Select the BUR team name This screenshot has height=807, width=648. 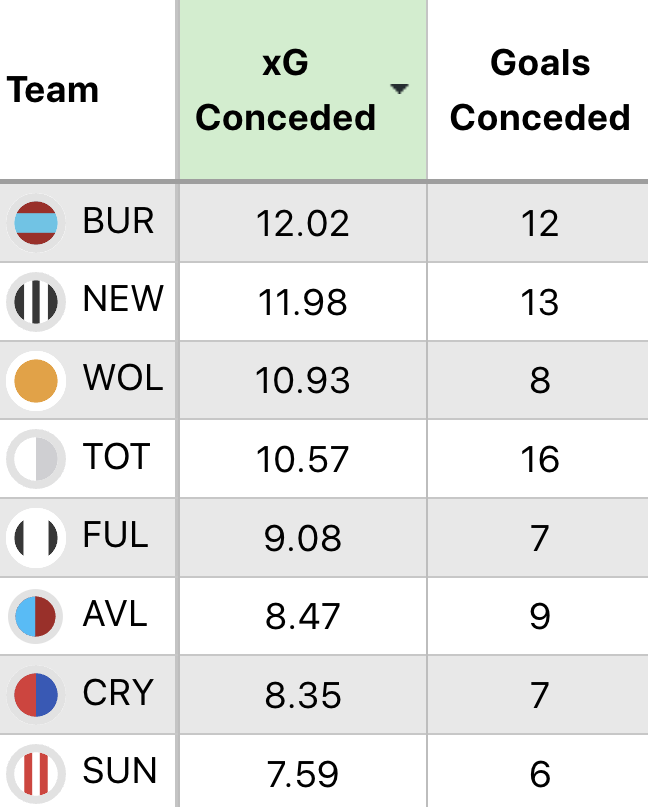pos(119,221)
